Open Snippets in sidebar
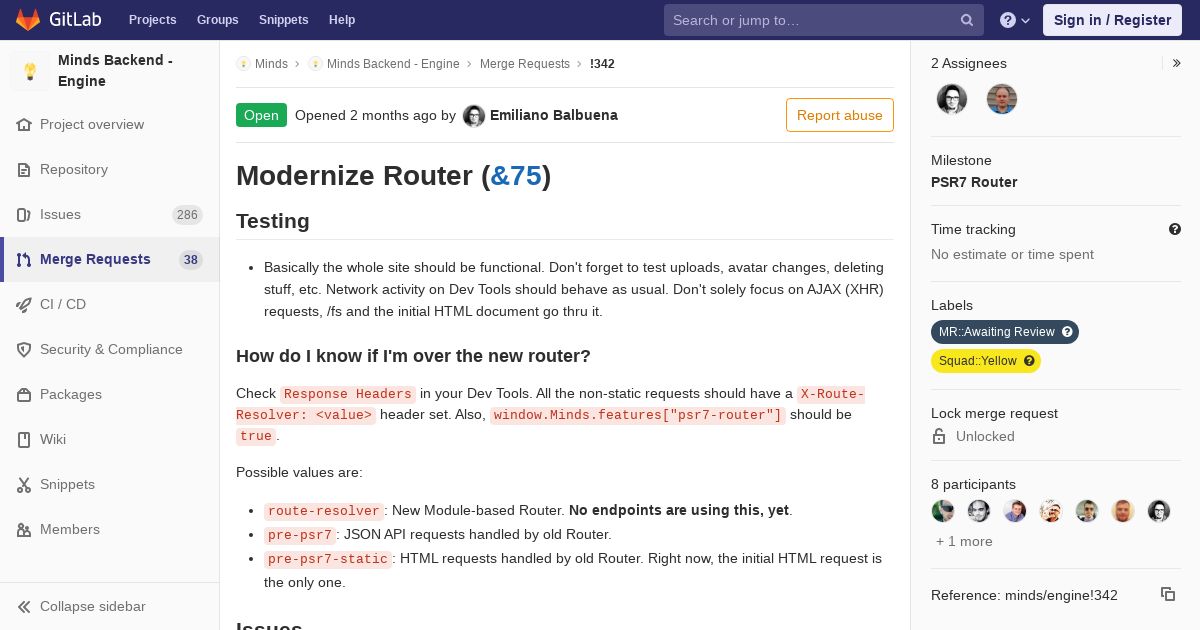 click(67, 484)
